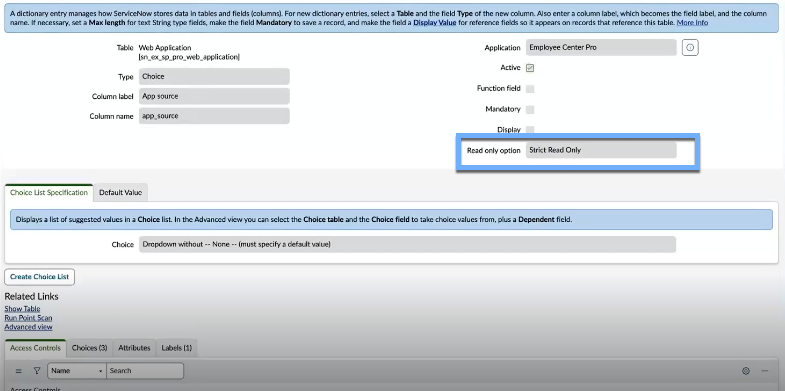Click the Column name field app_source
This screenshot has width=785, height=391.
click(x=214, y=116)
